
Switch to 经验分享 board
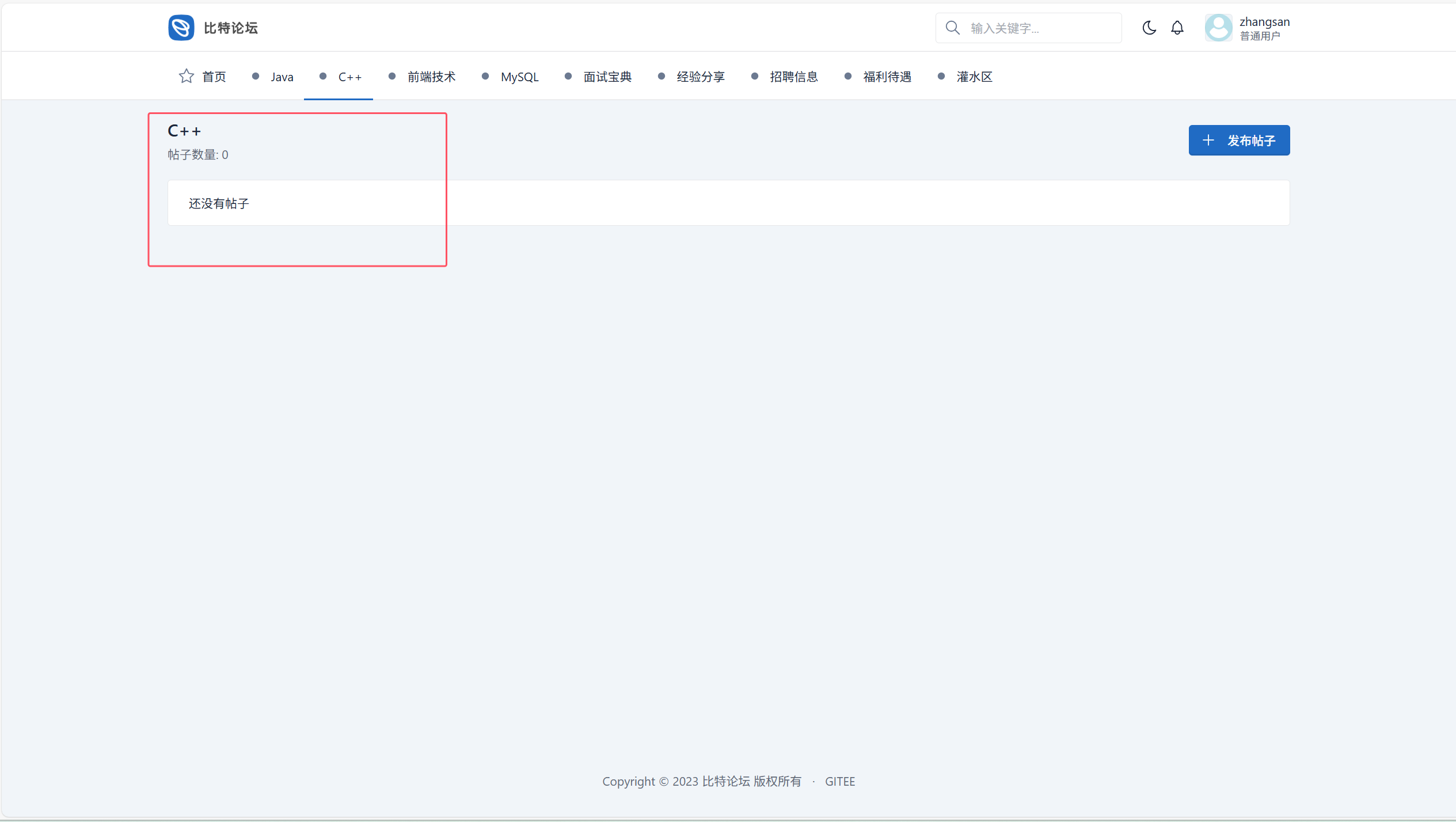701,77
